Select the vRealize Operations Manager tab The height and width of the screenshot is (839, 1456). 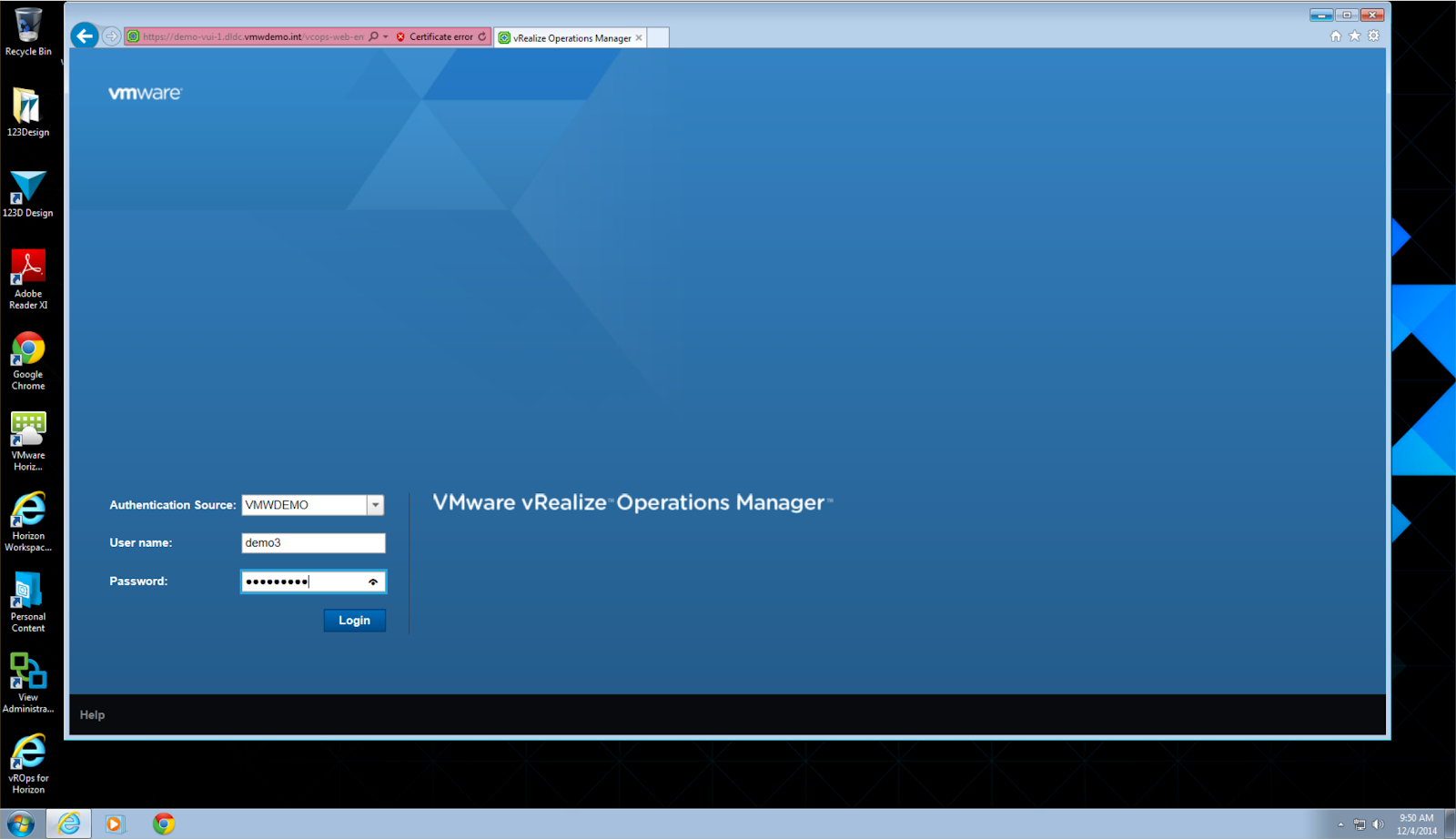[571, 38]
